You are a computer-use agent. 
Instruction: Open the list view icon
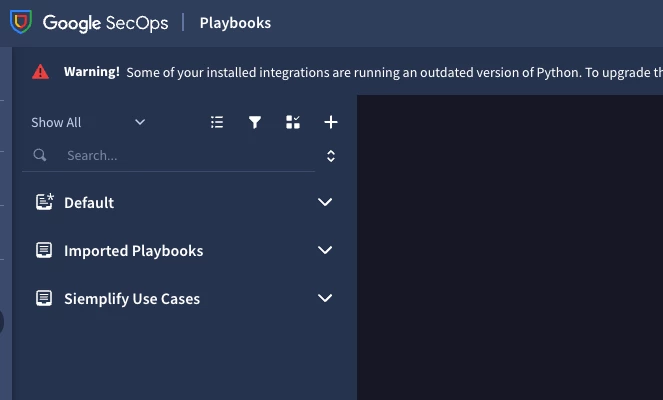(217, 122)
